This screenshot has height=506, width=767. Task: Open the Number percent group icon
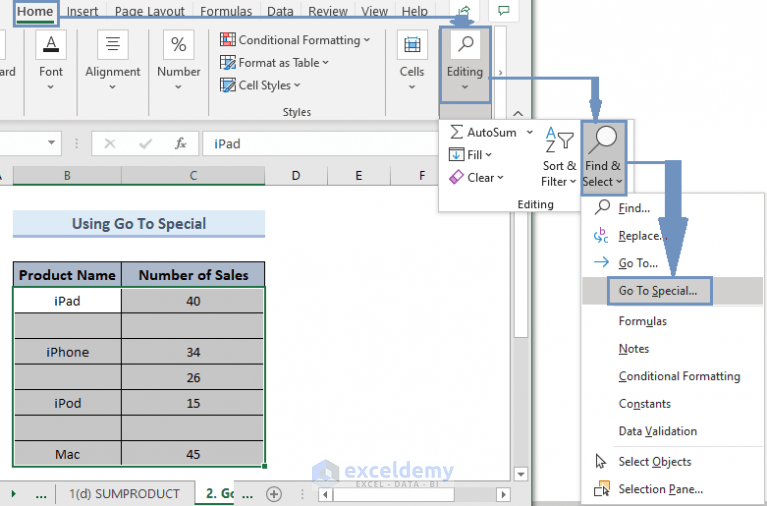coord(179,45)
